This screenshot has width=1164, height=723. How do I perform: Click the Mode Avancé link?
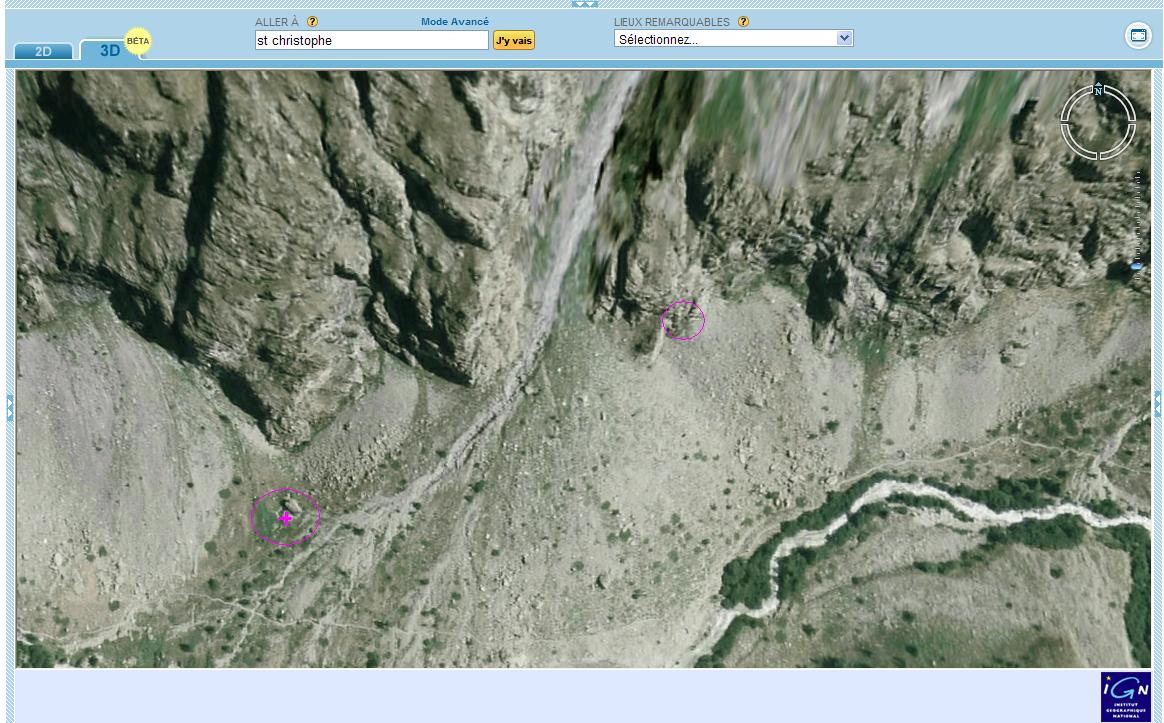pyautogui.click(x=454, y=22)
